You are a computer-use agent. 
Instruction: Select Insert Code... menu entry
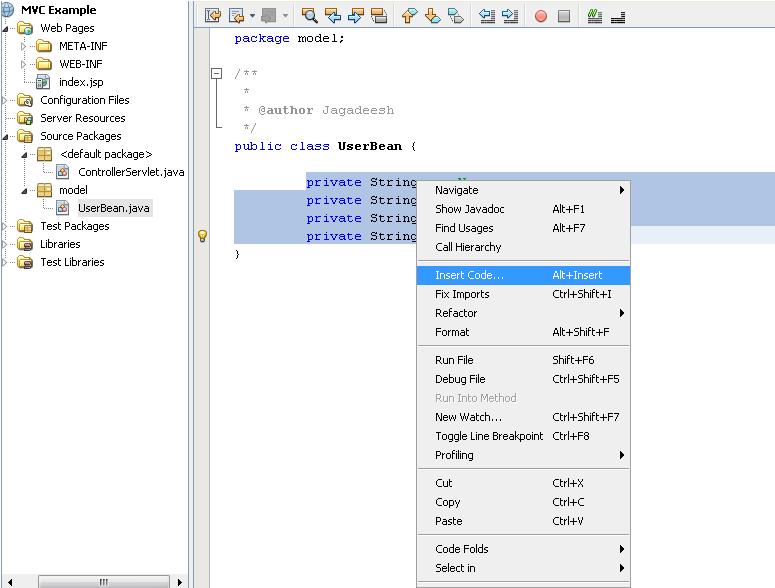click(523, 275)
